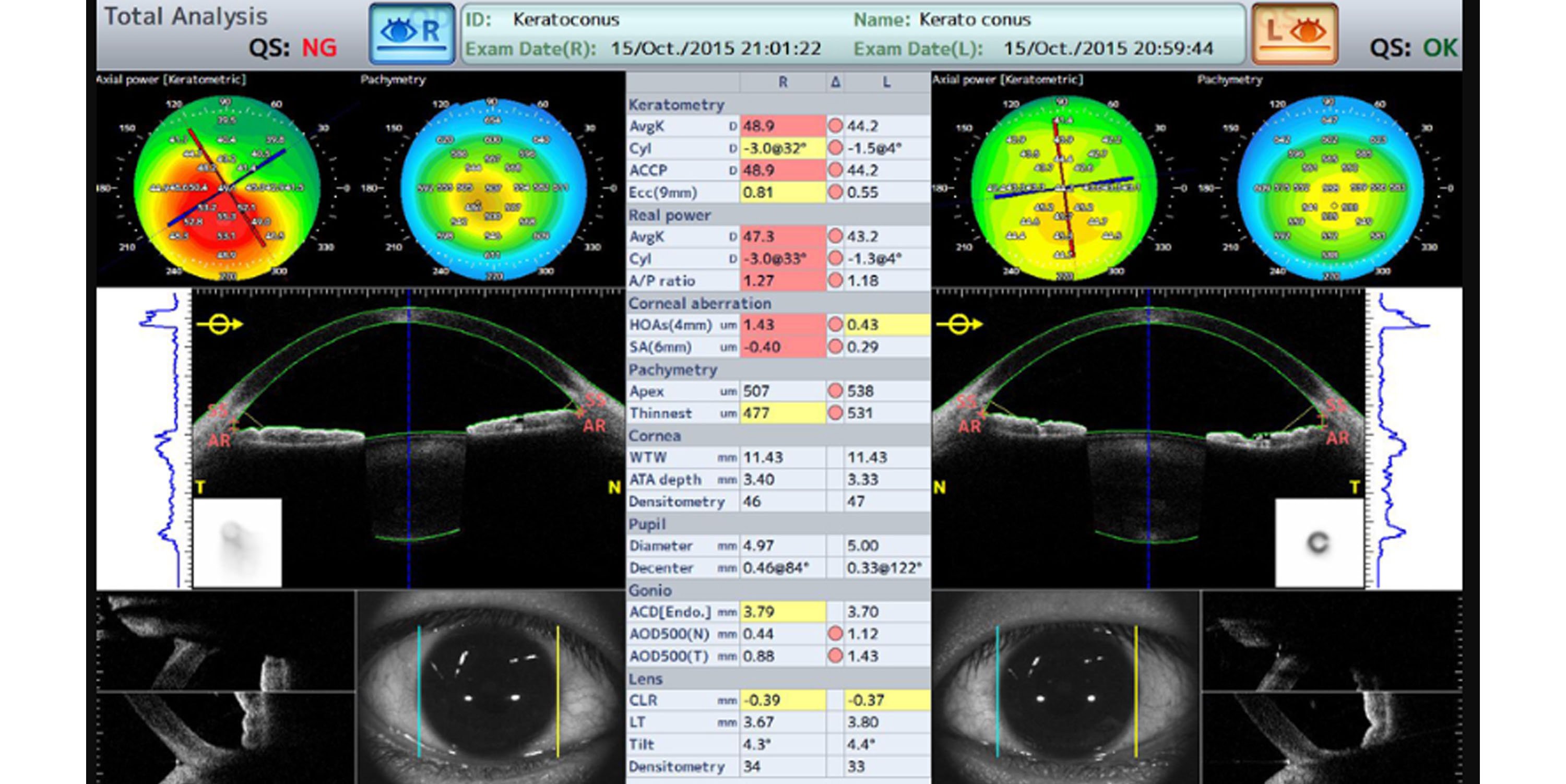
Task: Open right eye pachymetry map
Action: (x=493, y=188)
